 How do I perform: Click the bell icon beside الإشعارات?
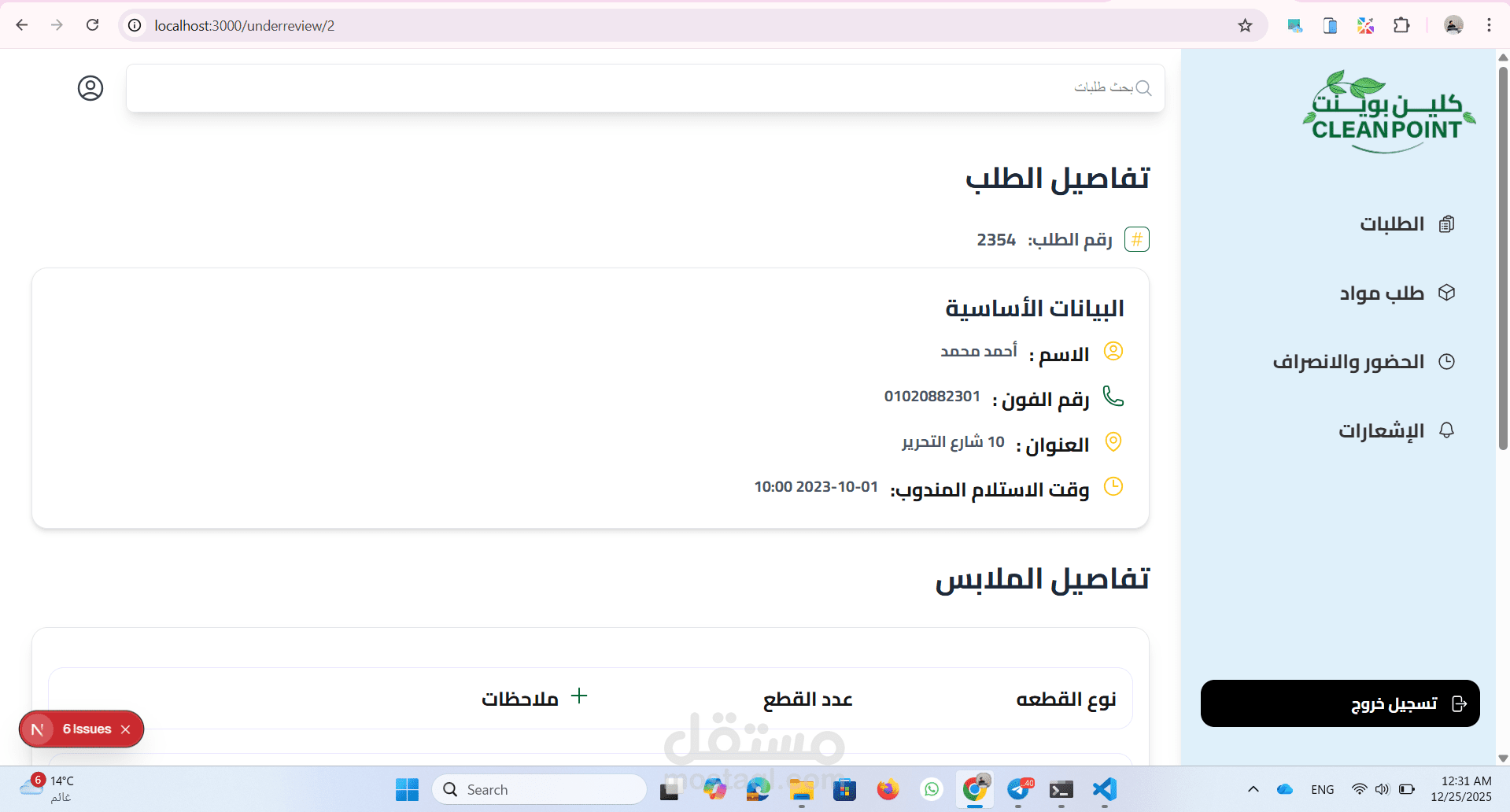(1446, 430)
